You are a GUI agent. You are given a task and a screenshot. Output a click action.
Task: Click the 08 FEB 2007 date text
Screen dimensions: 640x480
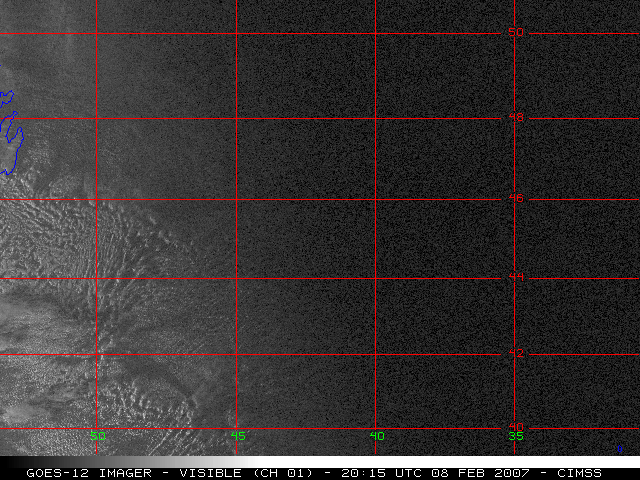click(480, 473)
